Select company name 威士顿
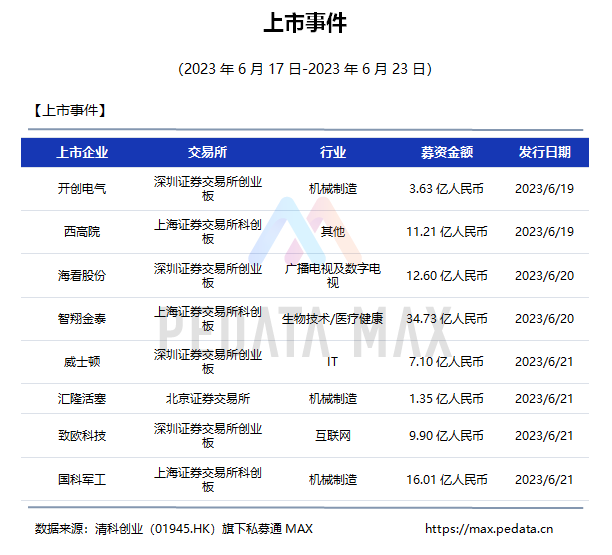 [x=82, y=362]
